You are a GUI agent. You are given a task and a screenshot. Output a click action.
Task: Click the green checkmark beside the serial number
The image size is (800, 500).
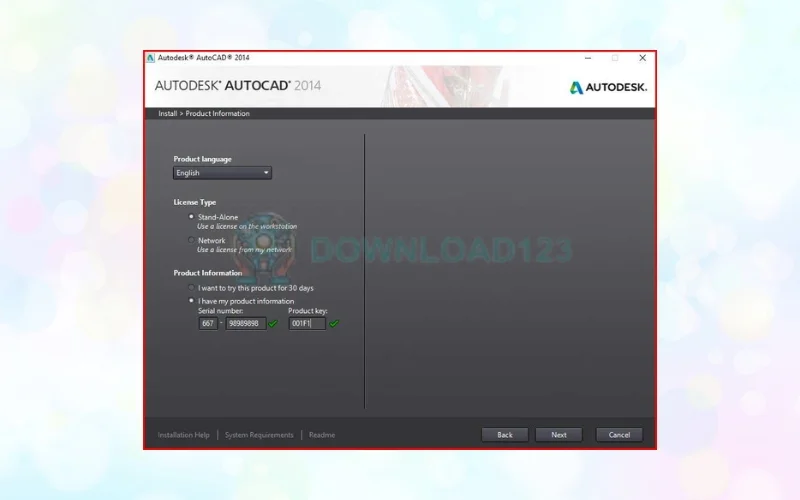(273, 324)
